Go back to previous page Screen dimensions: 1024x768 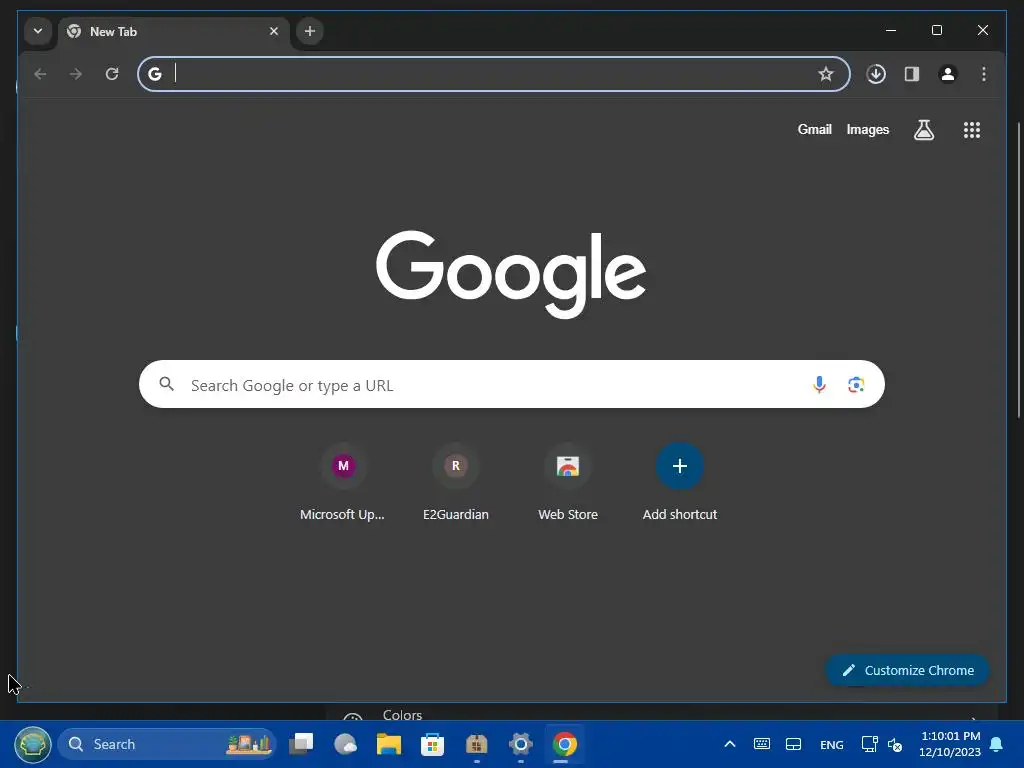point(40,74)
